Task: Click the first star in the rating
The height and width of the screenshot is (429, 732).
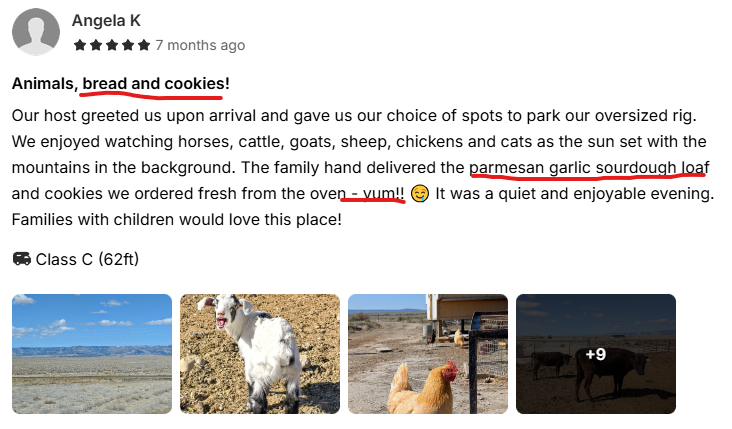Action: [80, 45]
